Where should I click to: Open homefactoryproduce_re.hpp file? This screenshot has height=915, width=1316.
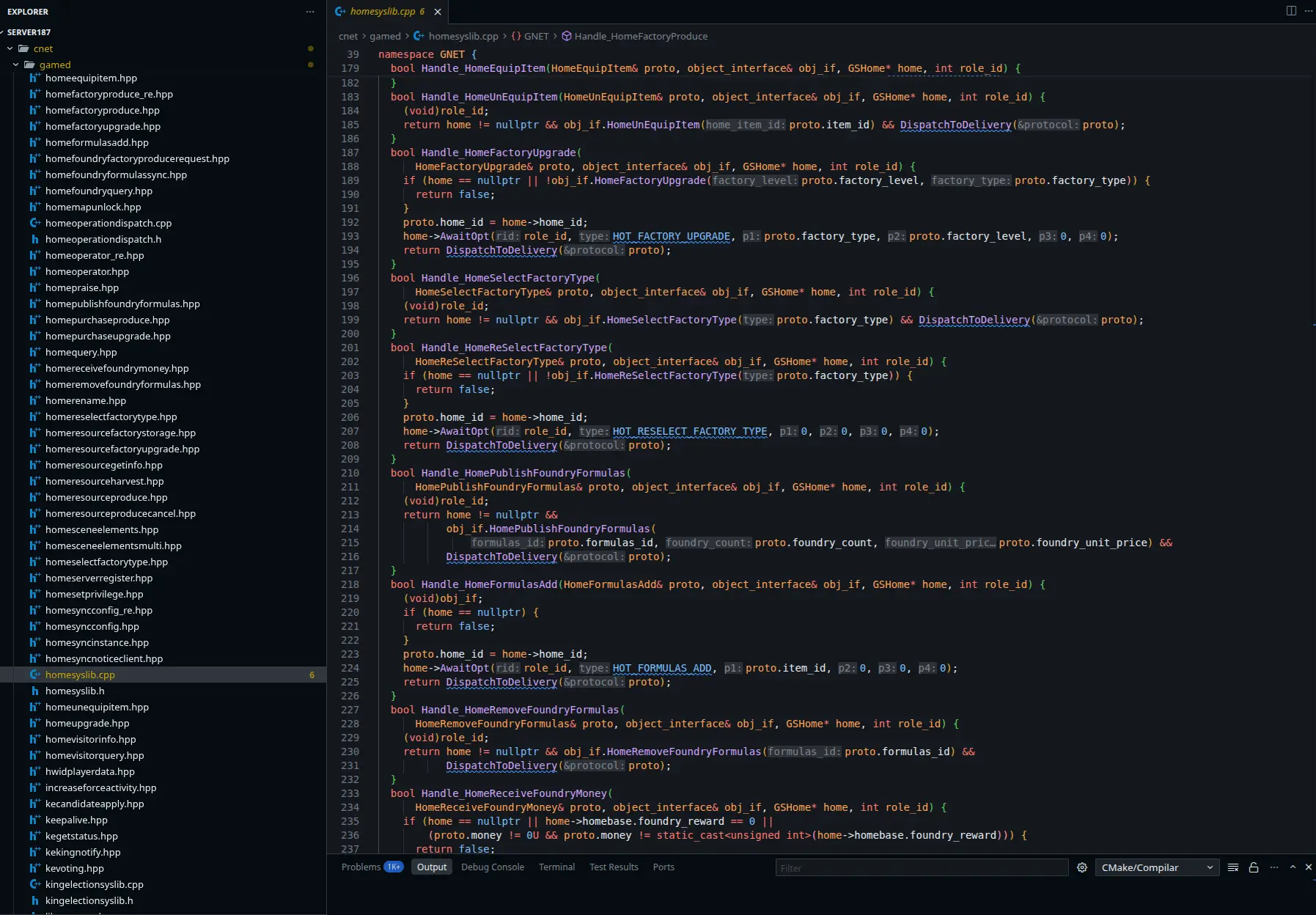(109, 94)
